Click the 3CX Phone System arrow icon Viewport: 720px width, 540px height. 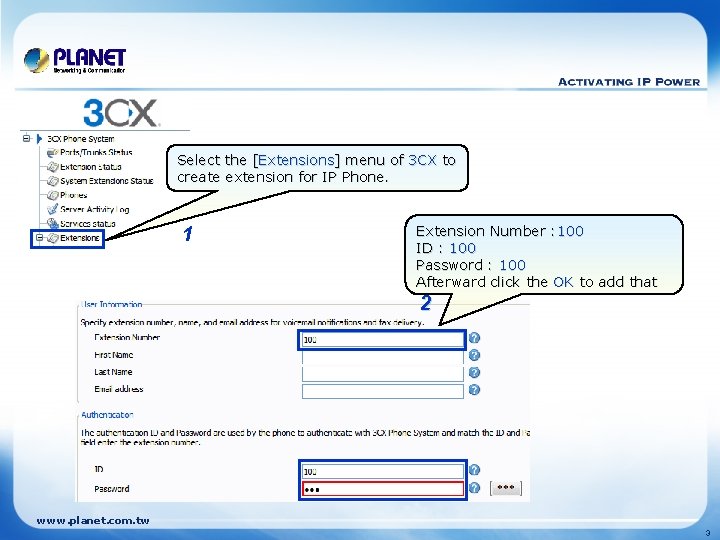coord(39,138)
